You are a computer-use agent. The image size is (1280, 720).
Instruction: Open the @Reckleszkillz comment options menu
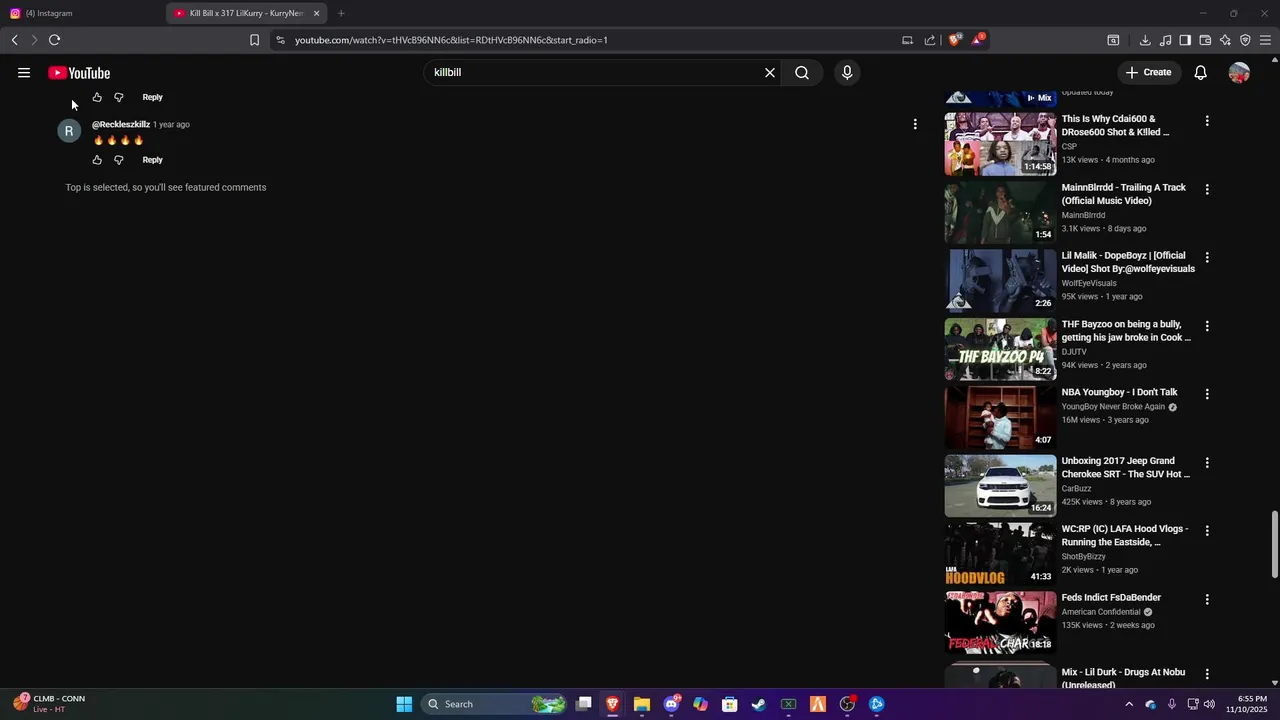(x=914, y=124)
